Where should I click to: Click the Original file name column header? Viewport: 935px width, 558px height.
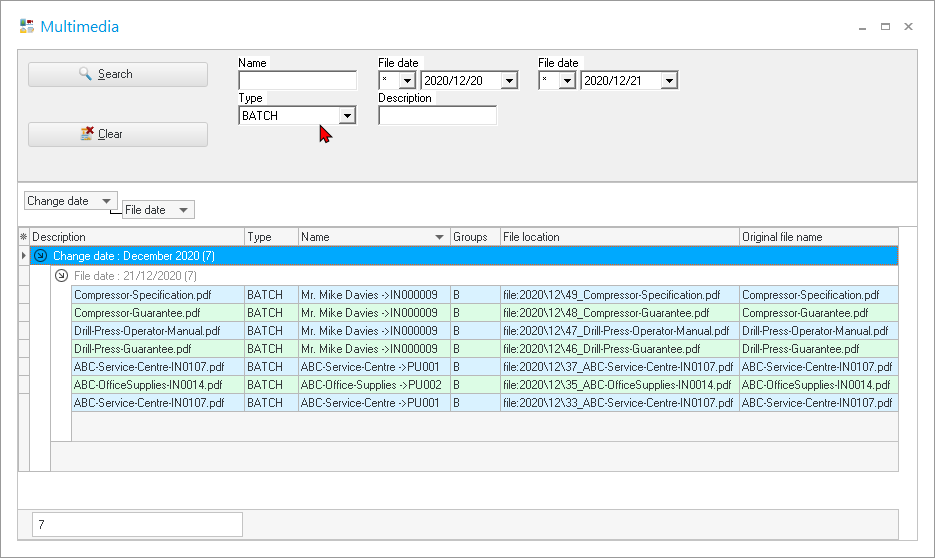pyautogui.click(x=817, y=237)
